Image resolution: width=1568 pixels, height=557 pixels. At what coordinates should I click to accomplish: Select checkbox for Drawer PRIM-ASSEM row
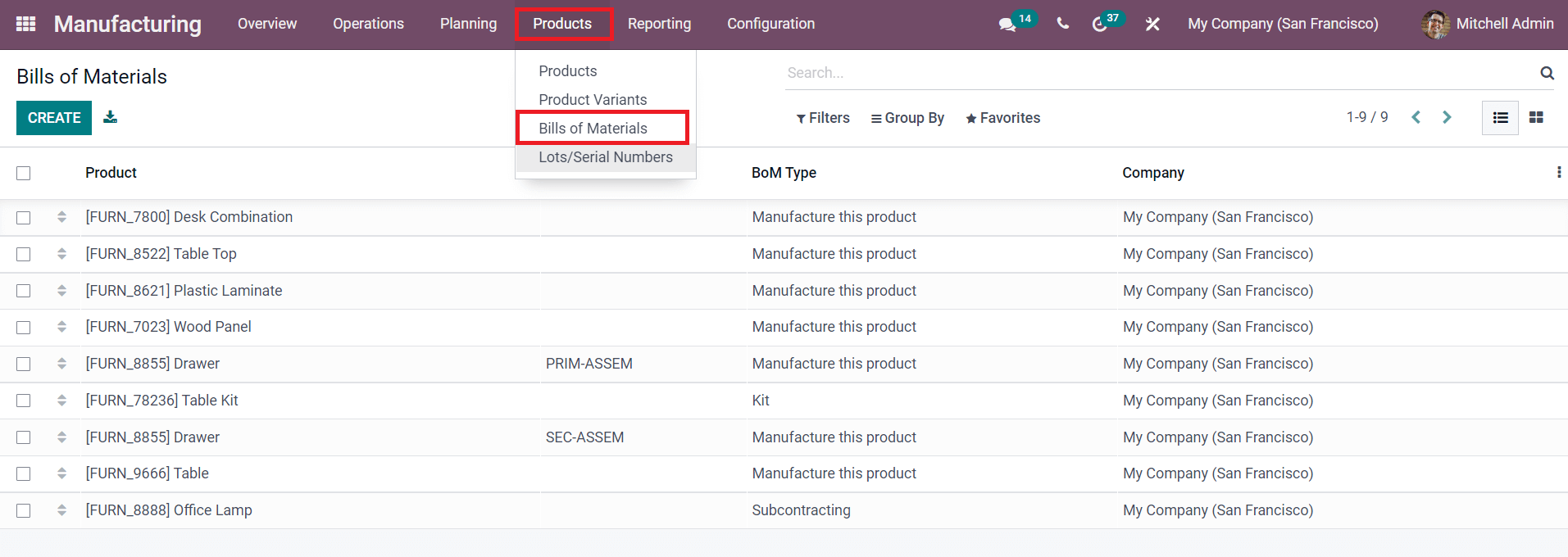(x=23, y=365)
